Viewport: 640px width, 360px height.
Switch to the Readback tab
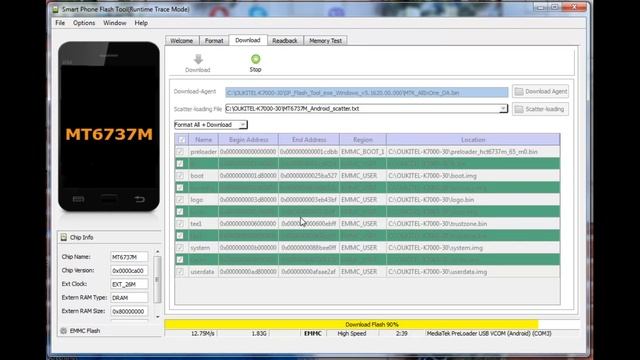pos(285,41)
